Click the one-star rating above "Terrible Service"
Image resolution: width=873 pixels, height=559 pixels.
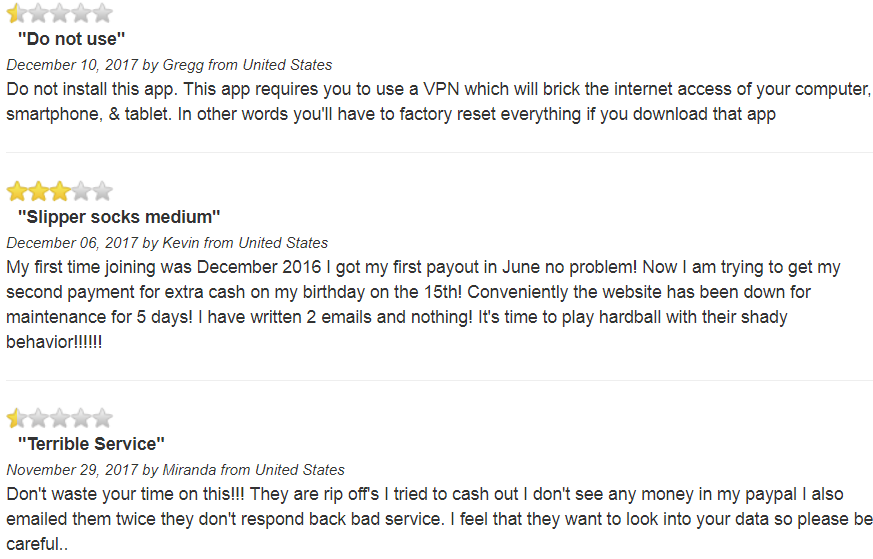(60, 418)
